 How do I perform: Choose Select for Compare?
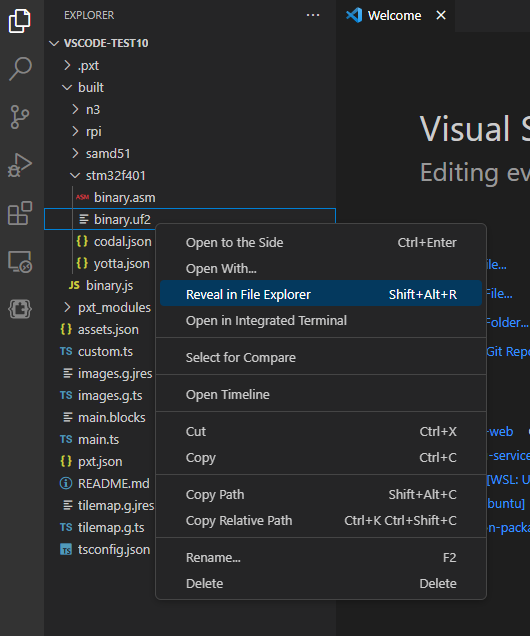tap(321, 357)
